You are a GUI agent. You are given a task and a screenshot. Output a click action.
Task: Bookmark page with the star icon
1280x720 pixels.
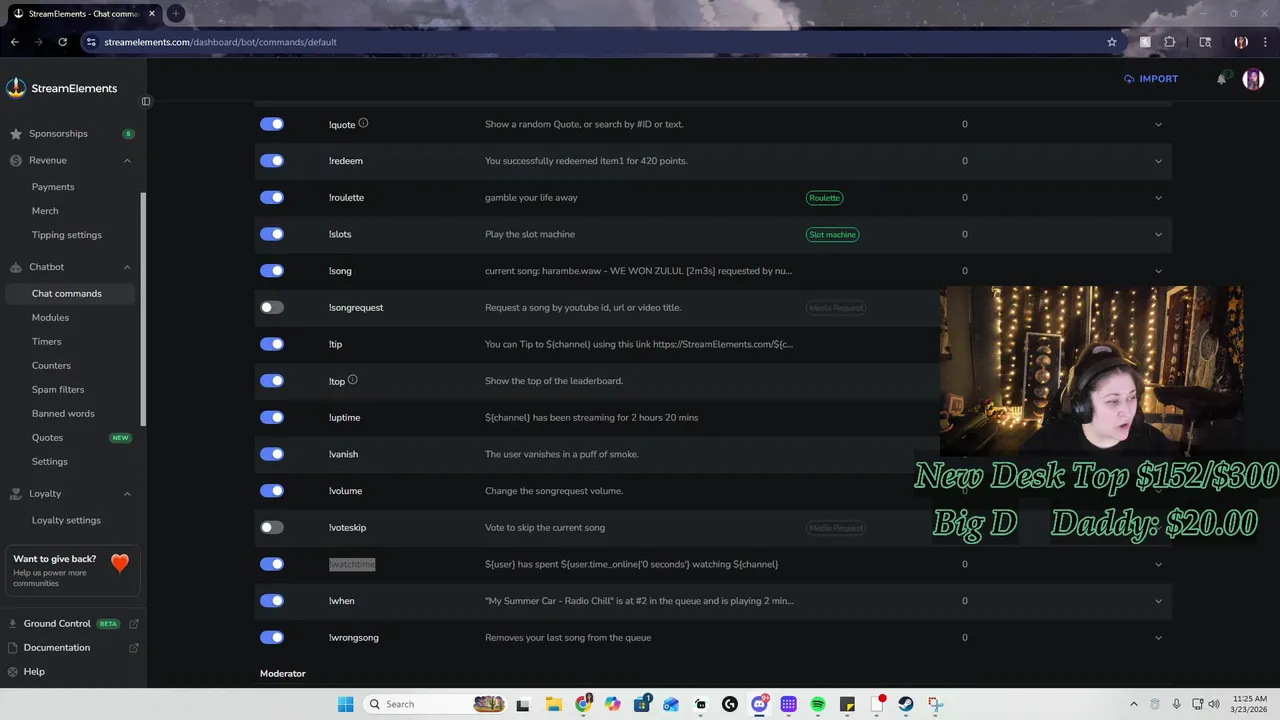coord(1112,42)
